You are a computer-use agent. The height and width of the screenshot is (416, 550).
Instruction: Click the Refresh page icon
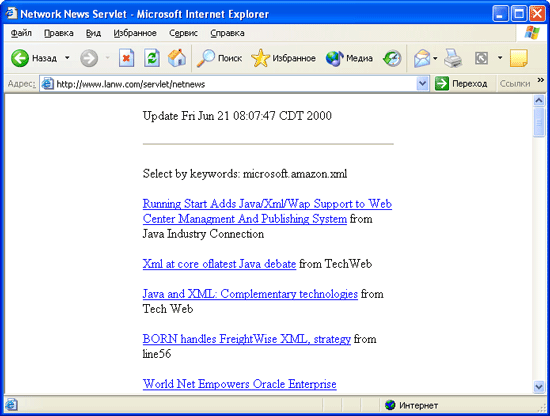[x=152, y=58]
